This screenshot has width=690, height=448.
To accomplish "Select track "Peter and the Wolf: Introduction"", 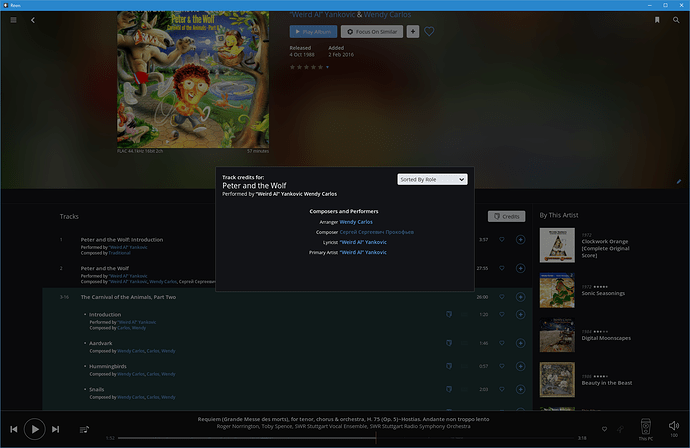I will [122, 240].
